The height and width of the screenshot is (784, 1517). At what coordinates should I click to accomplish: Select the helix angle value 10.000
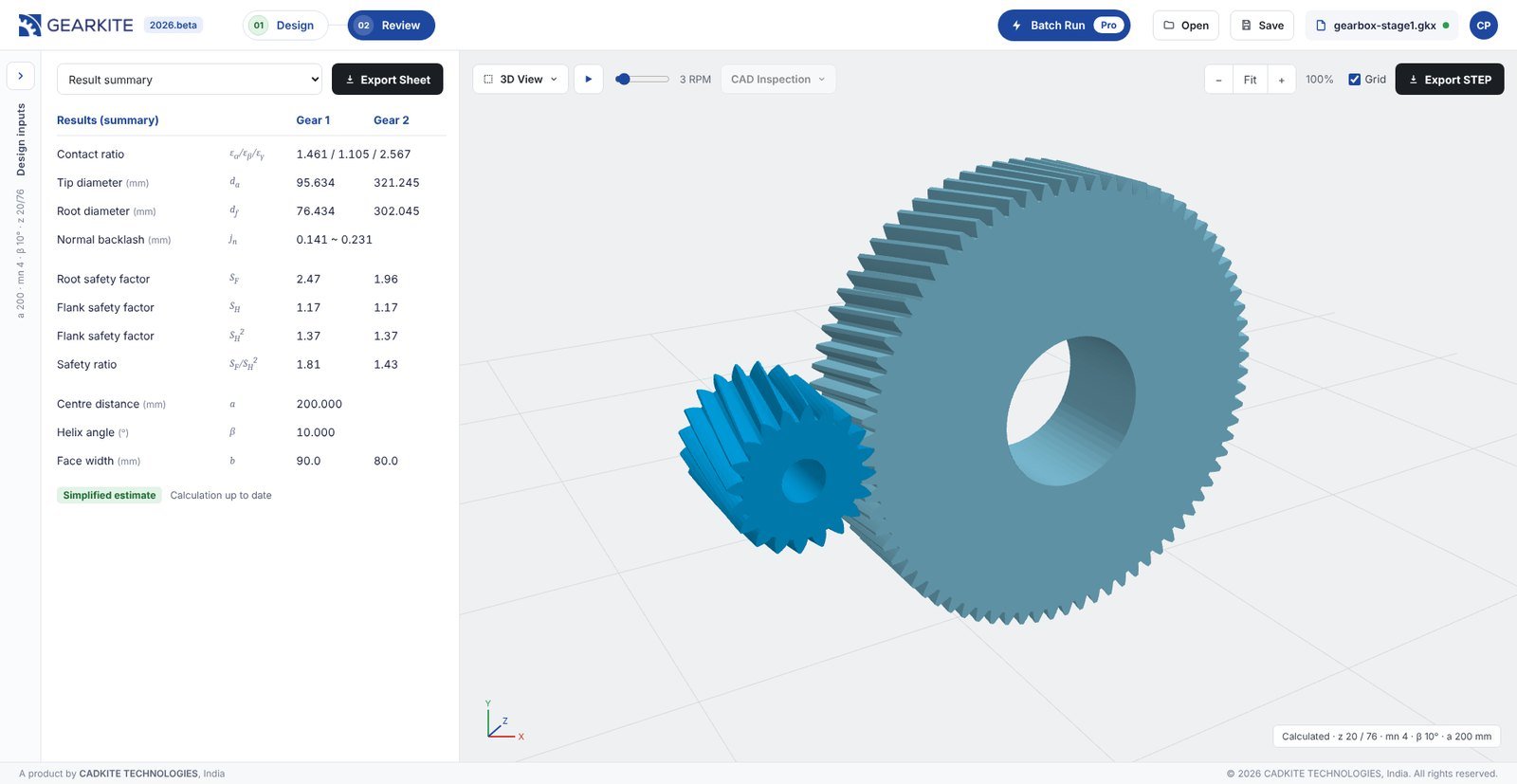tap(316, 432)
